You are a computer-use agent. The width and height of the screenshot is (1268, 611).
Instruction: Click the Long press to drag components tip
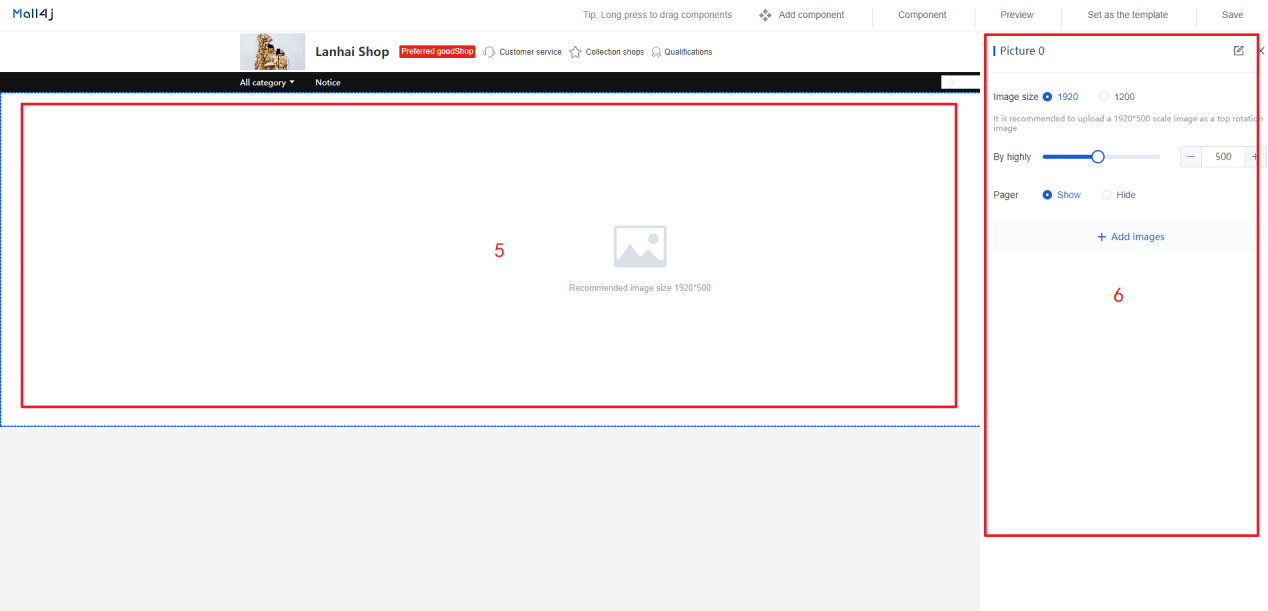tap(657, 15)
